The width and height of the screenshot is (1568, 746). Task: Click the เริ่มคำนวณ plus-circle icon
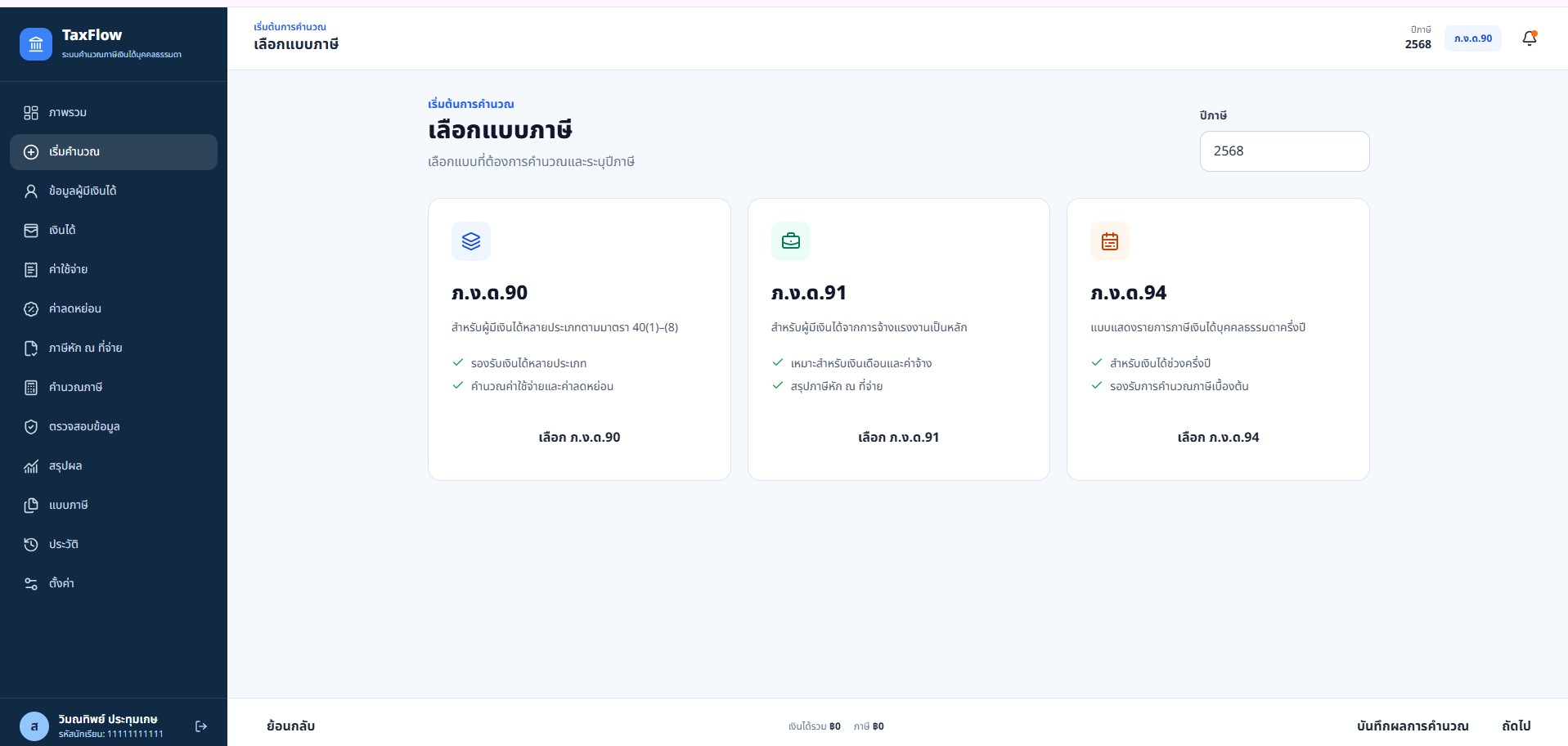point(31,152)
